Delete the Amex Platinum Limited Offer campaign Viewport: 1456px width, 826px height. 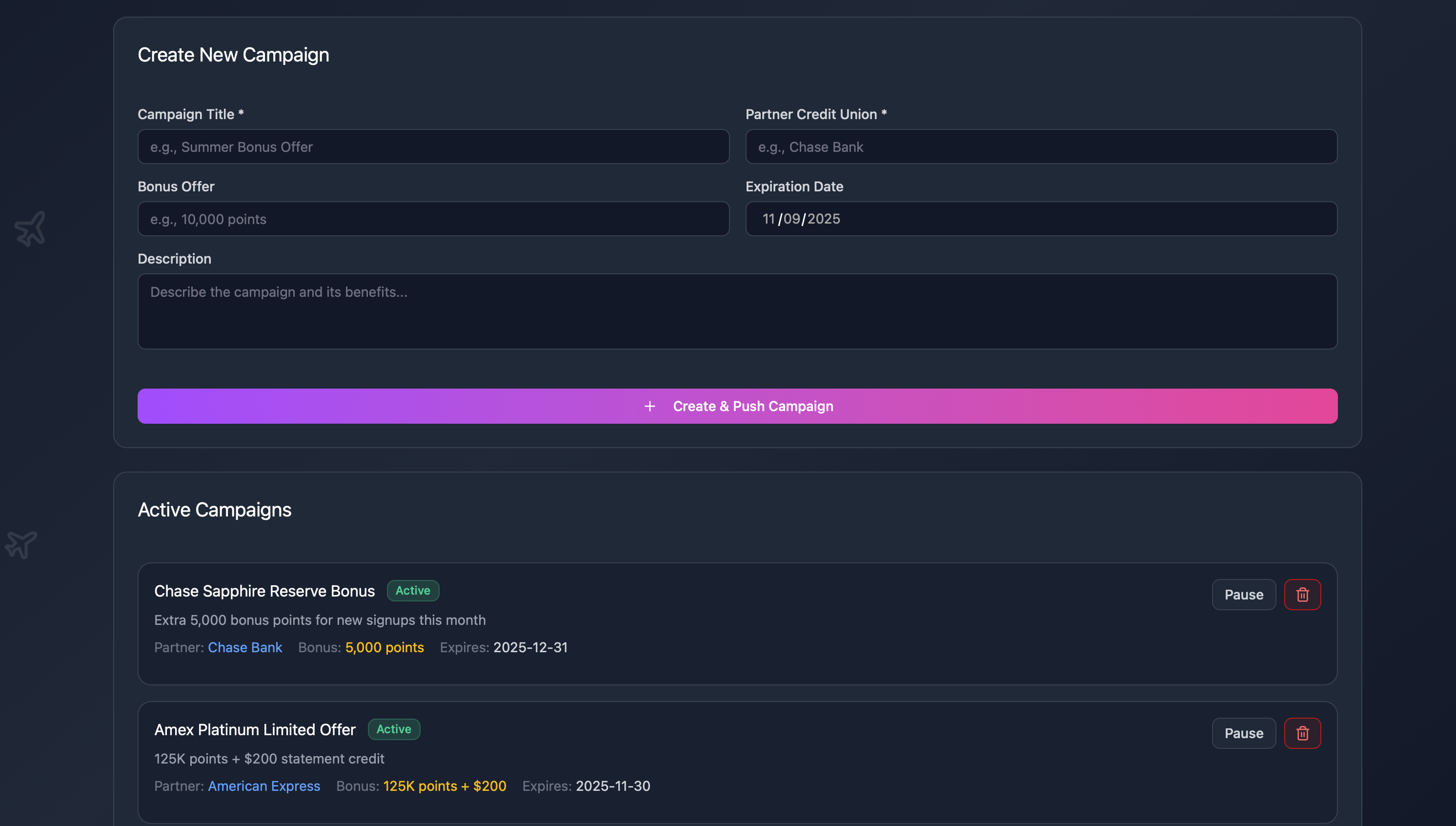pos(1302,733)
